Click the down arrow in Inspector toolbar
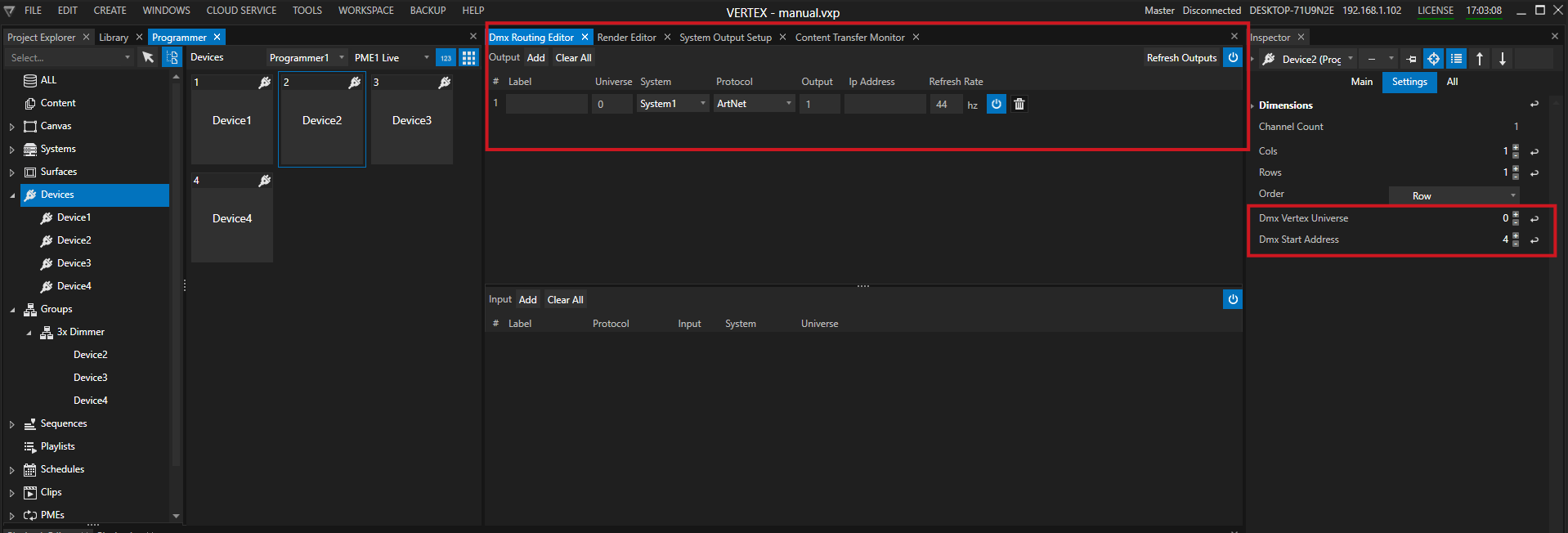Viewport: 1568px width, 533px height. (x=1503, y=59)
